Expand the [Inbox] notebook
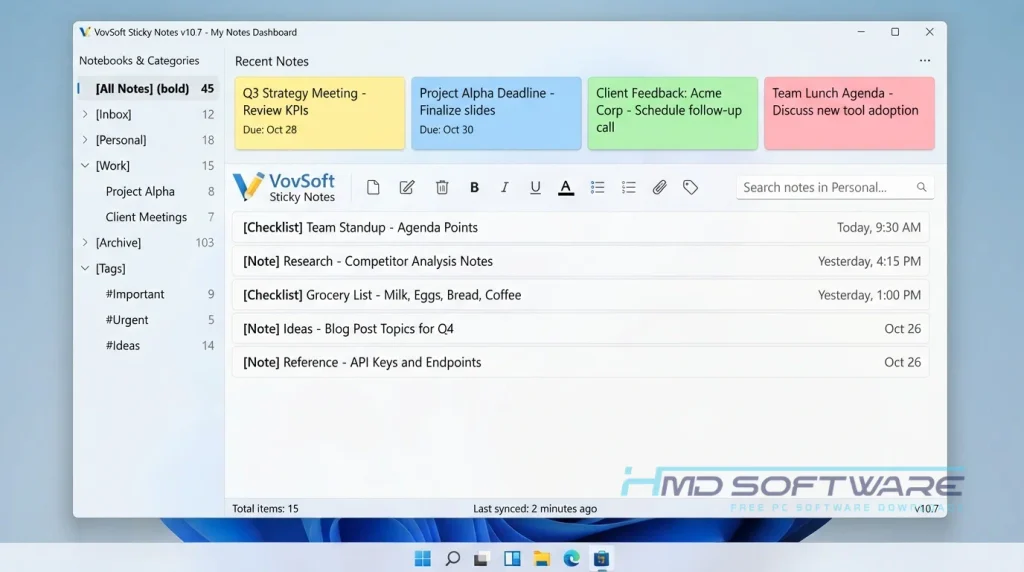Viewport: 1024px width, 572px height. click(x=85, y=114)
